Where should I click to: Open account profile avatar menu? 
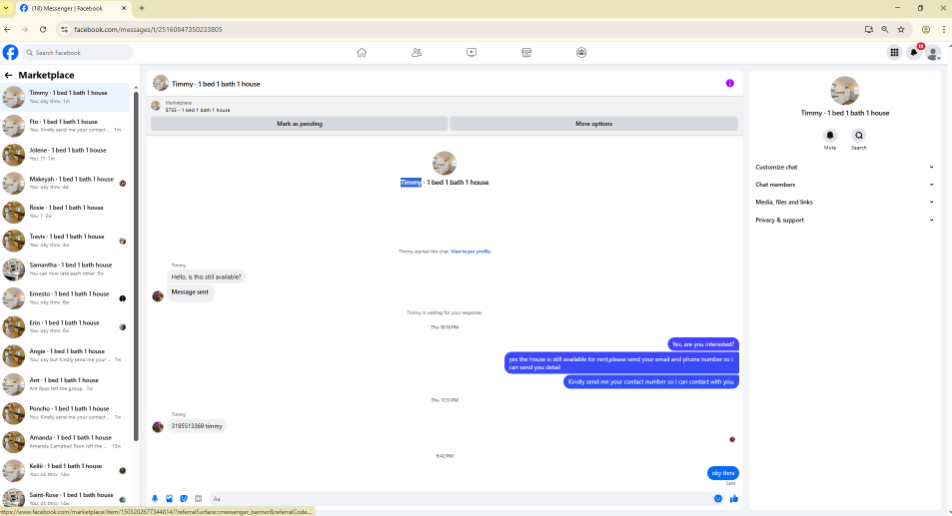(x=934, y=53)
